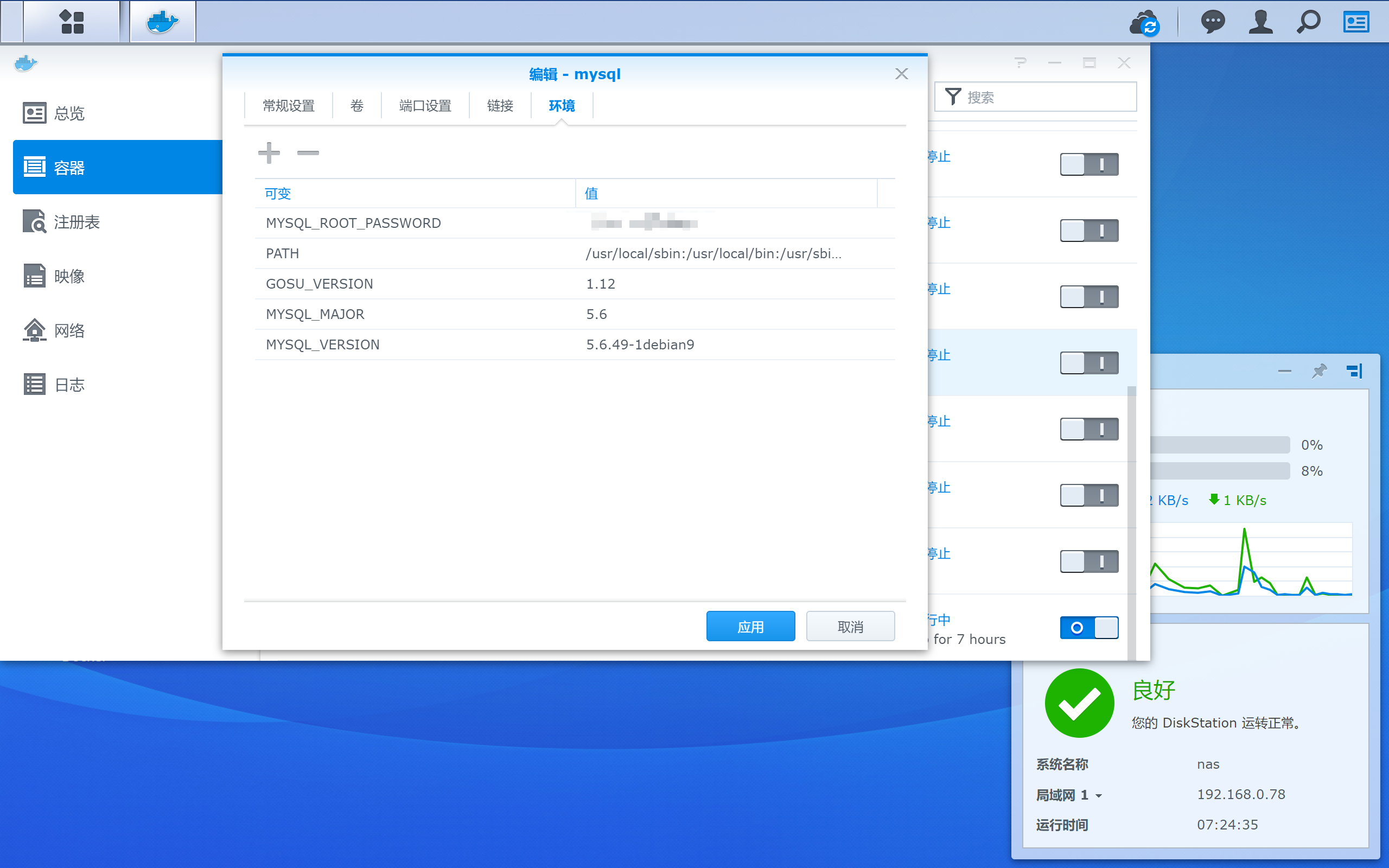Select the MYSQL_ROOT_PASSWORD variable row

[575, 224]
